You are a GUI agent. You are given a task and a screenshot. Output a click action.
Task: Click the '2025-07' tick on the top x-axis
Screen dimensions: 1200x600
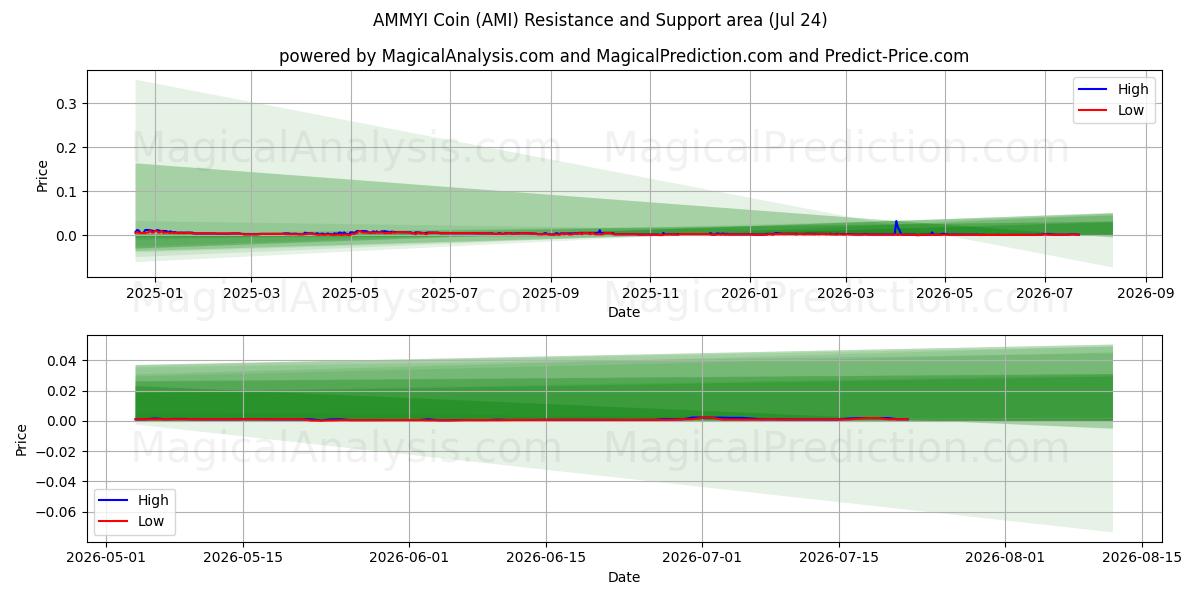pyautogui.click(x=450, y=294)
